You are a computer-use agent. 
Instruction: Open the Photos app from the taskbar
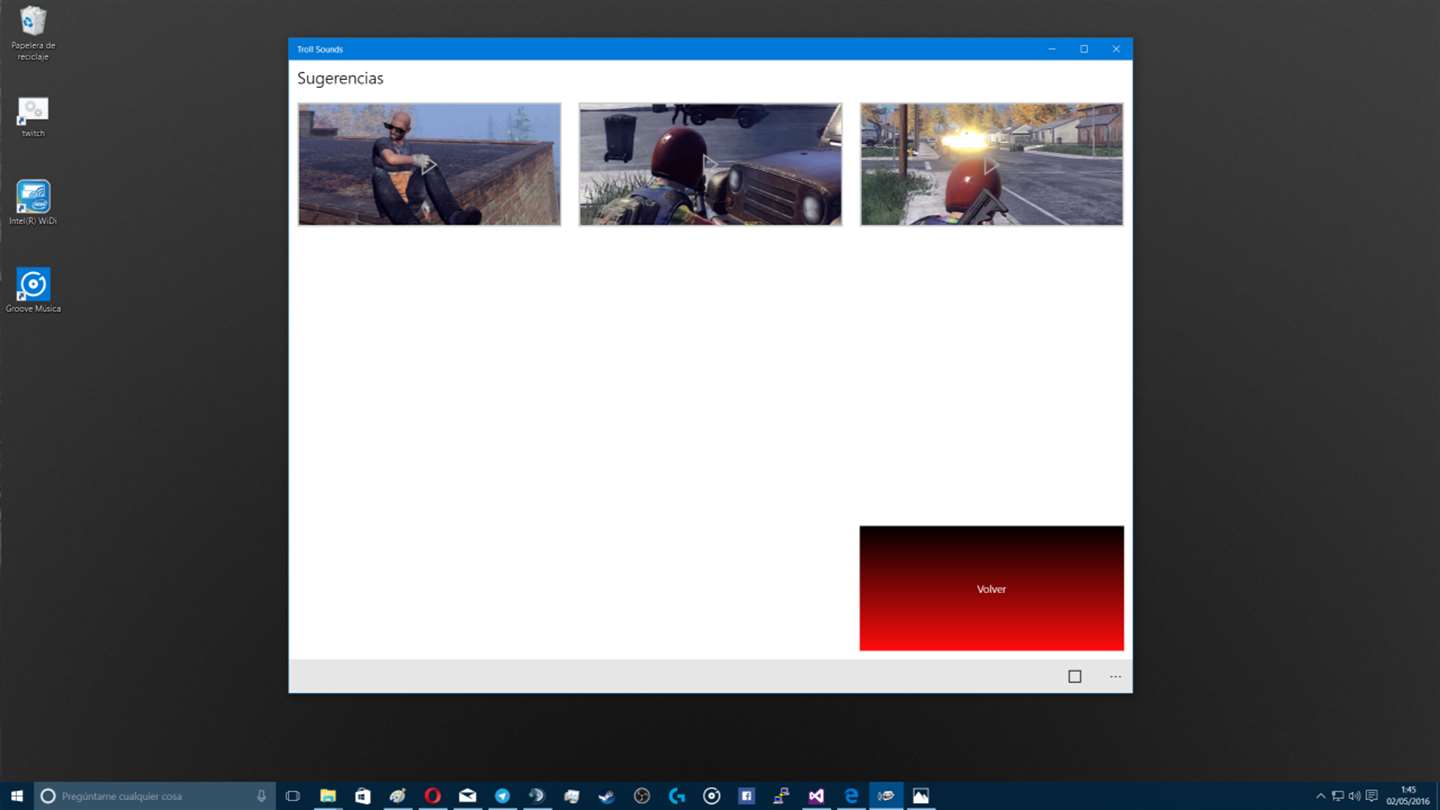coord(921,796)
